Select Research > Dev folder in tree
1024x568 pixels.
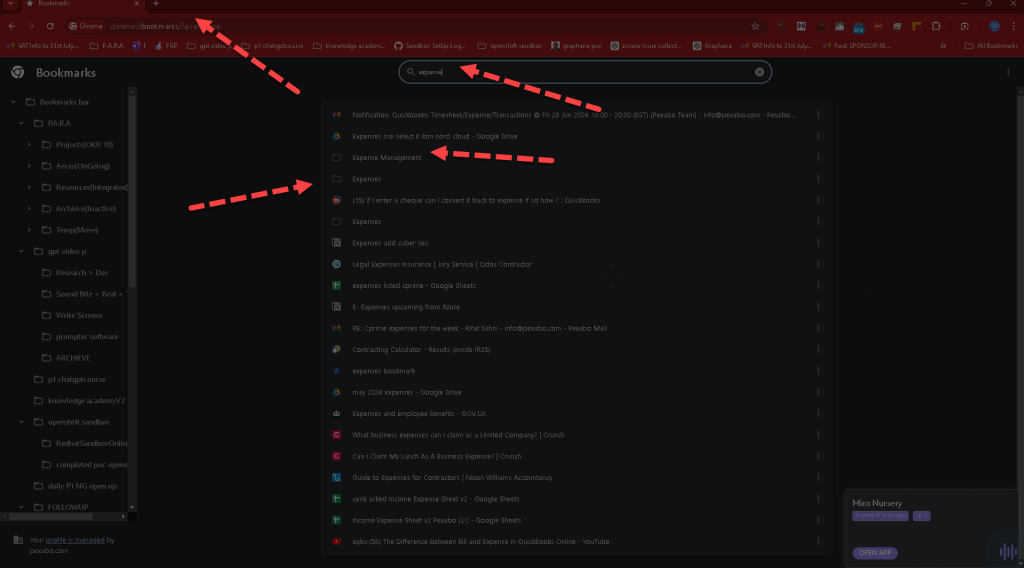[x=82, y=273]
